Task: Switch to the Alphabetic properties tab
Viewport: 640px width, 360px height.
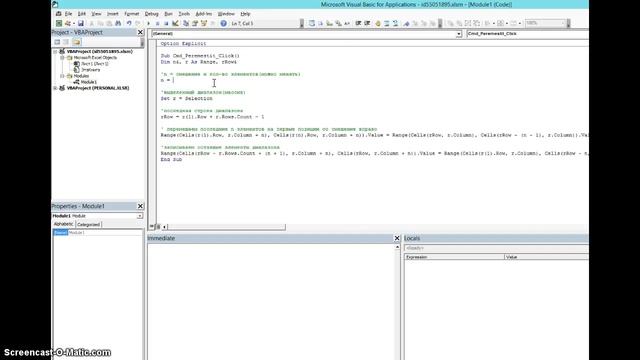Action: click(x=63, y=224)
